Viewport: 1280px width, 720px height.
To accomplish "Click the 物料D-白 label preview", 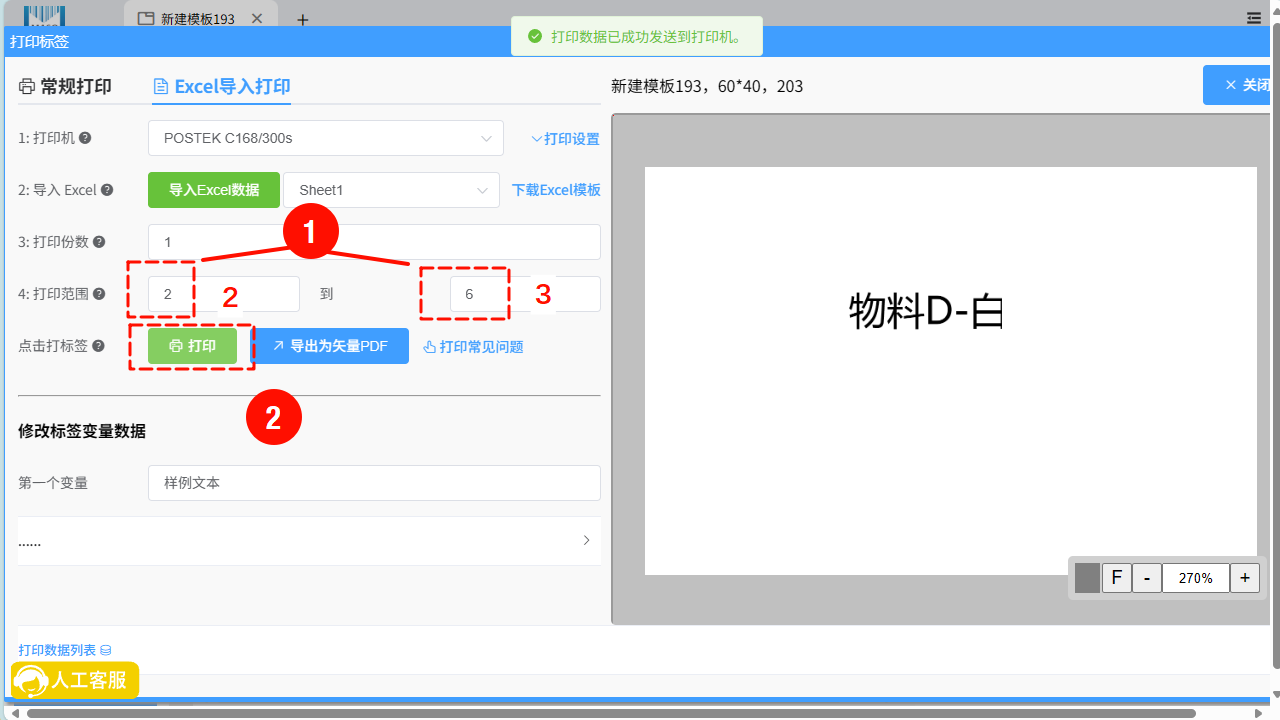I will coord(925,312).
